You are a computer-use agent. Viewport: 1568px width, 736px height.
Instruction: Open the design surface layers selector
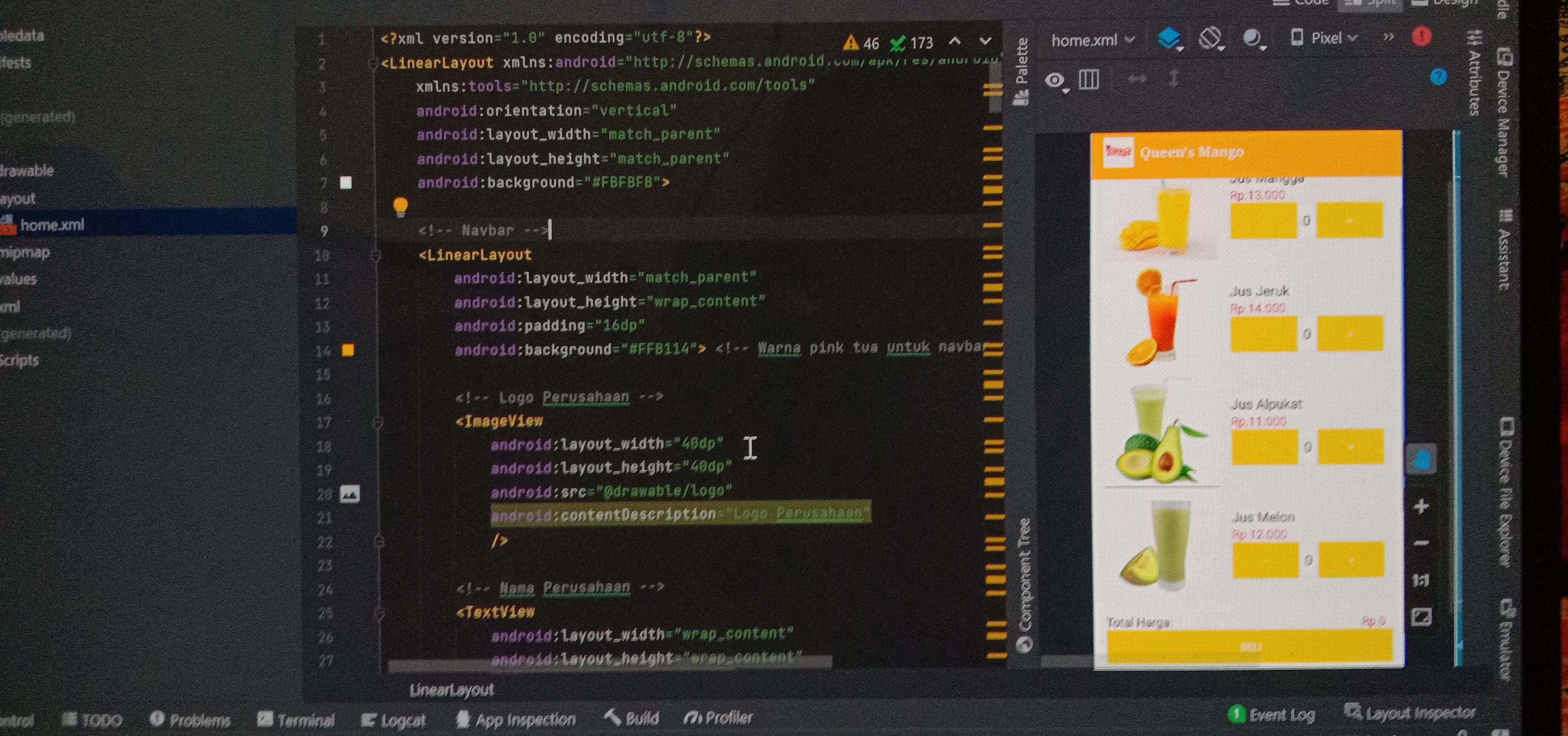1169,38
